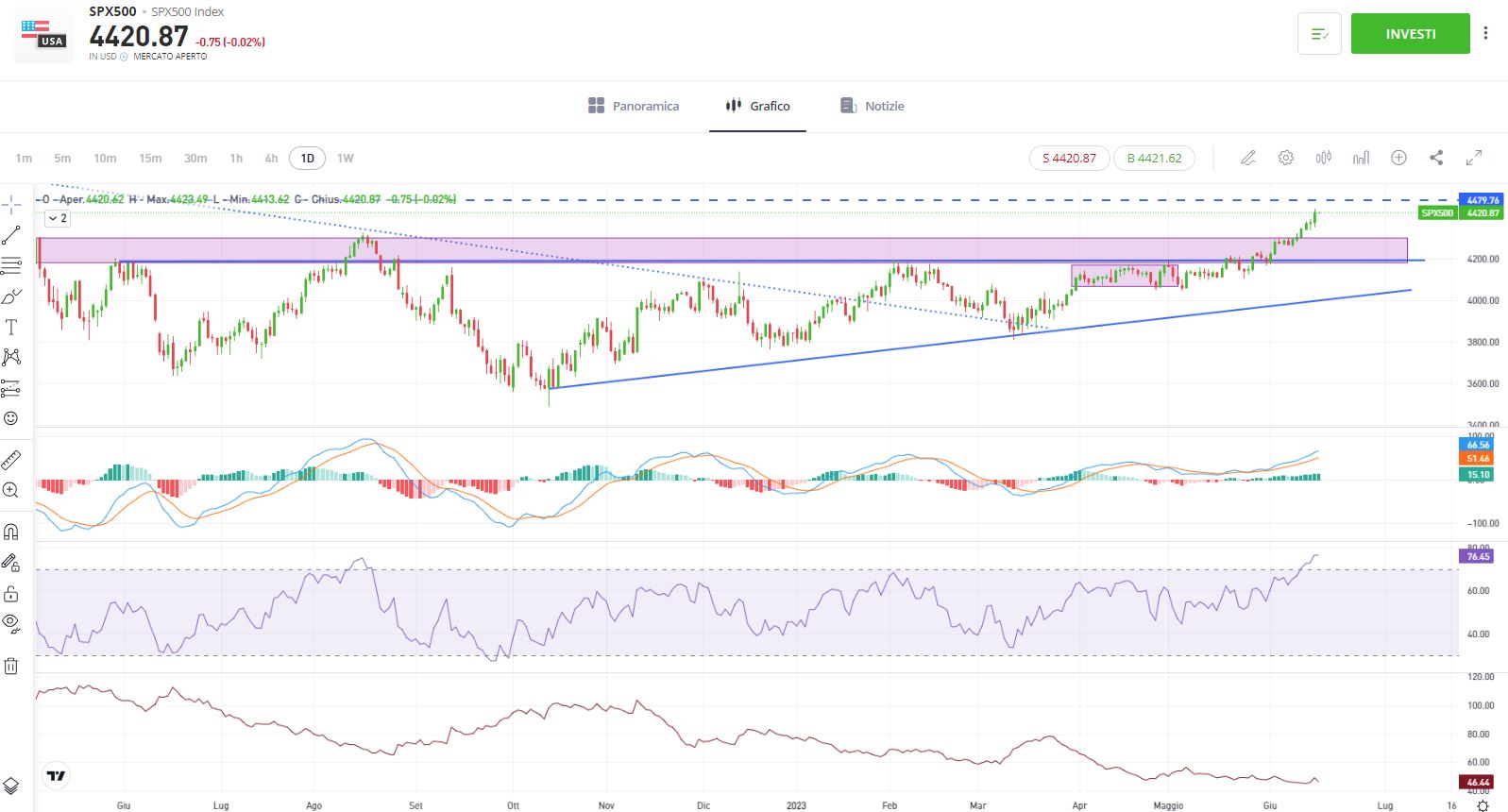Viewport: 1508px width, 812px height.
Task: Set timeframe to 1W
Action: point(346,158)
